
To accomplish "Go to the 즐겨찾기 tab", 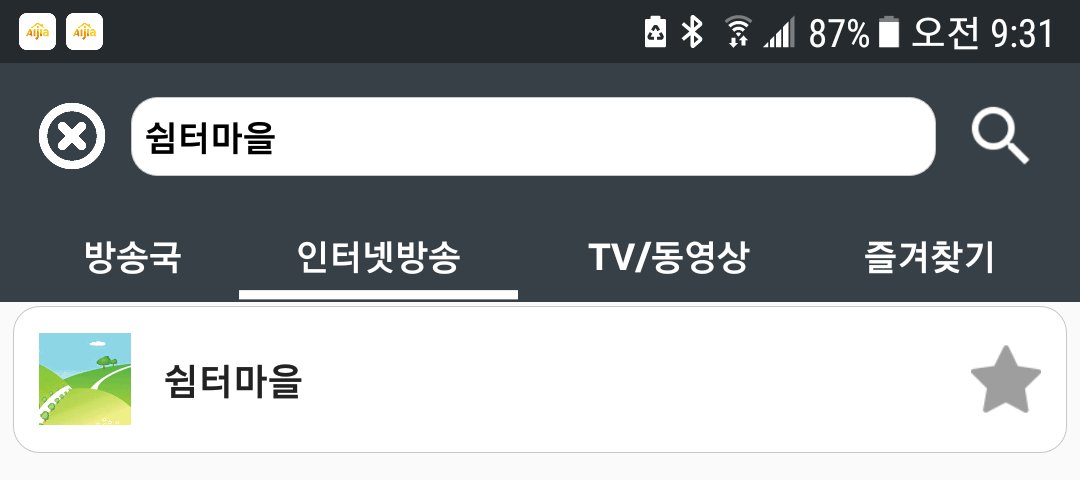I will [929, 258].
